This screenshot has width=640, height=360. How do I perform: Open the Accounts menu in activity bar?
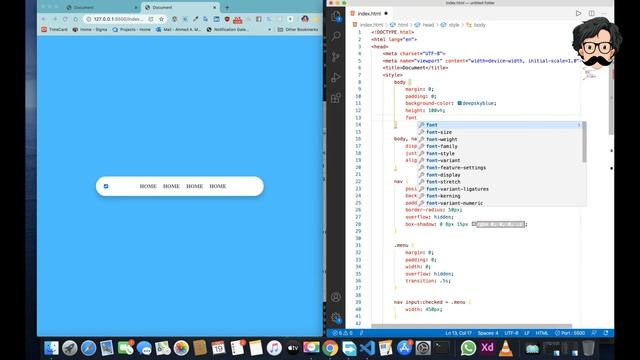336,298
